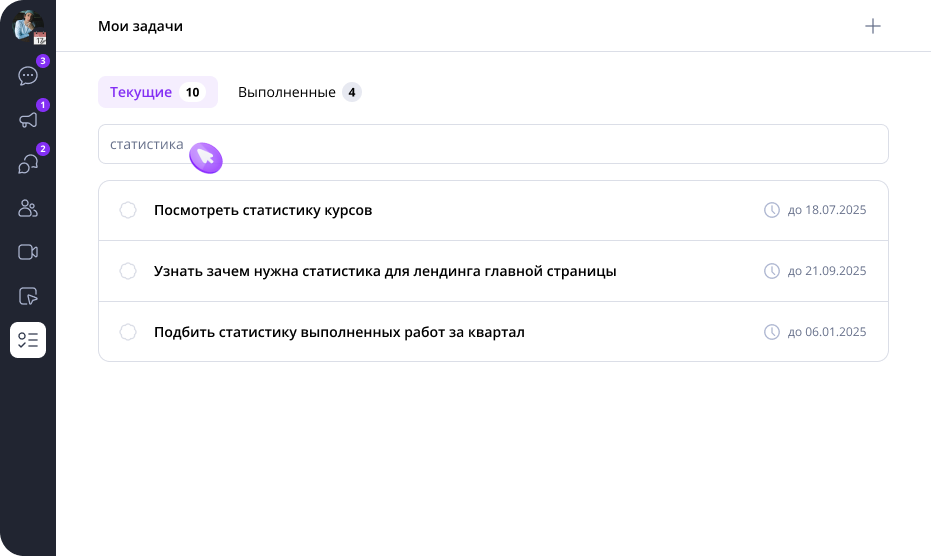Screen dimensions: 932x556
Task: Click the search field containing статистика
Action: point(493,144)
